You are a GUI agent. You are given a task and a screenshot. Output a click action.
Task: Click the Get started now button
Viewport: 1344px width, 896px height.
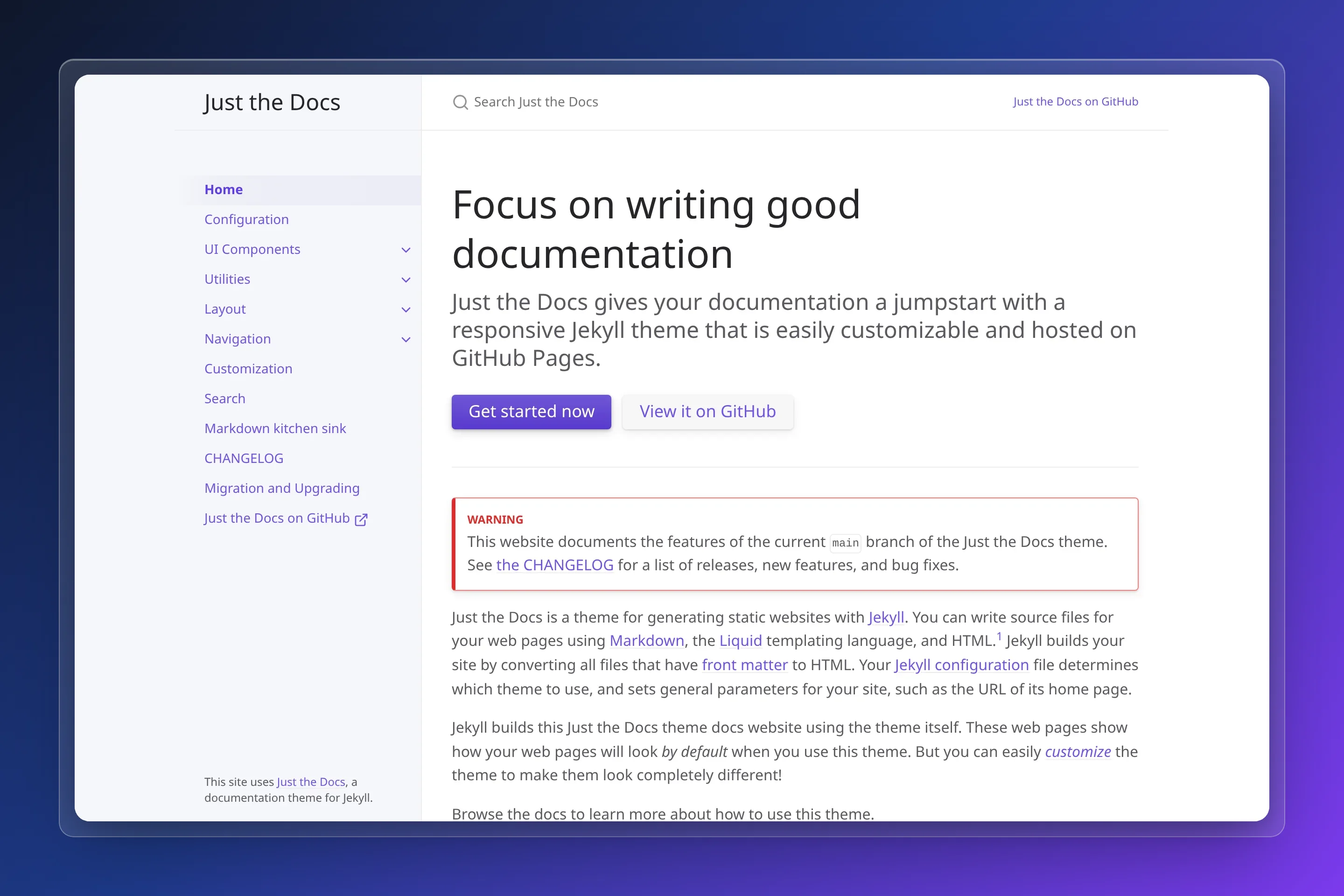pyautogui.click(x=532, y=412)
